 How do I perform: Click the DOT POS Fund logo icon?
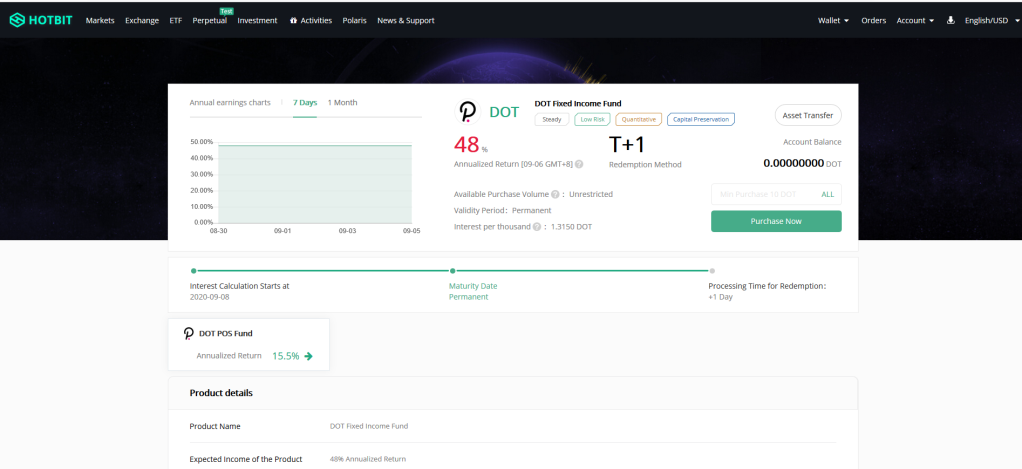(189, 334)
